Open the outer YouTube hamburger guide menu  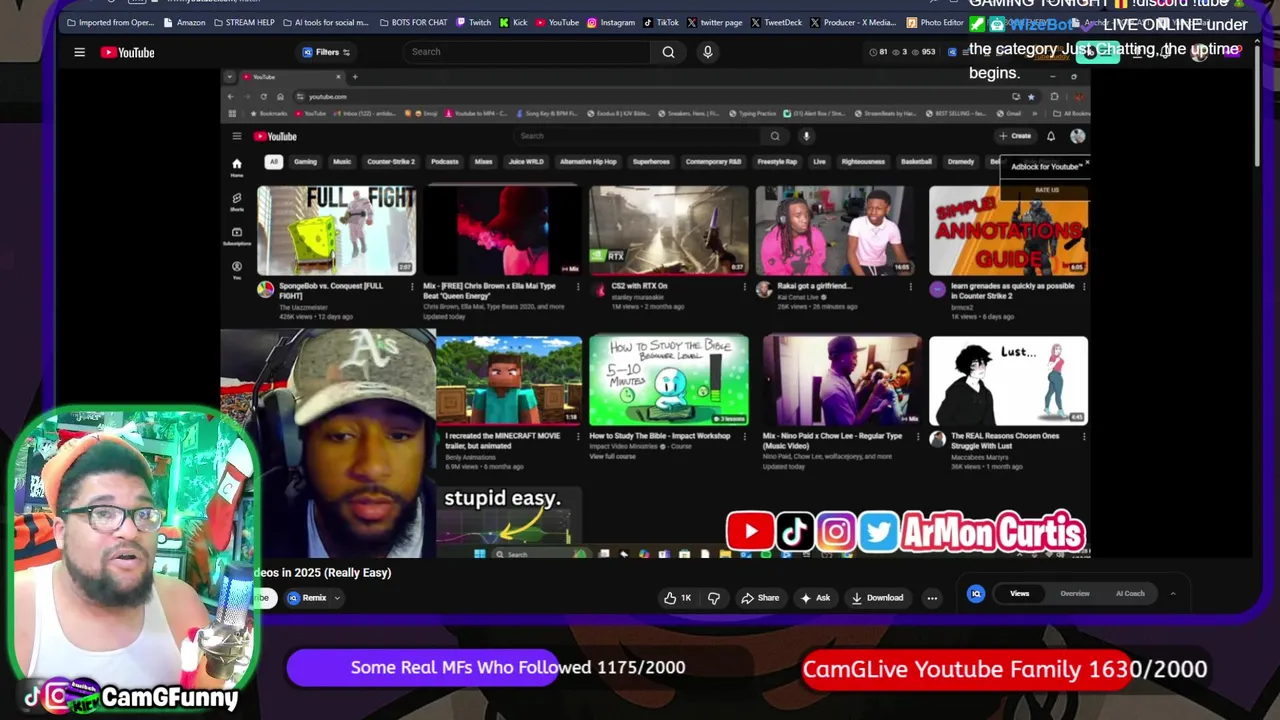(x=79, y=52)
